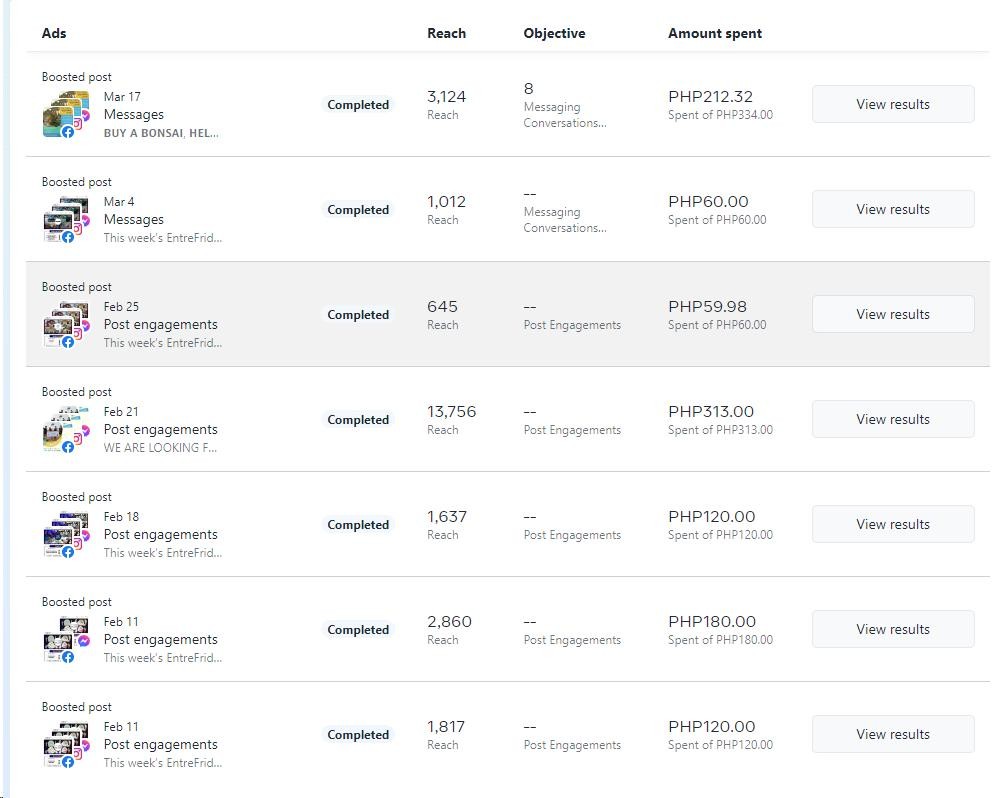The width and height of the screenshot is (1001, 798).
Task: Click Facebook icon on Feb 21 ad thumbnail
Action: [68, 447]
